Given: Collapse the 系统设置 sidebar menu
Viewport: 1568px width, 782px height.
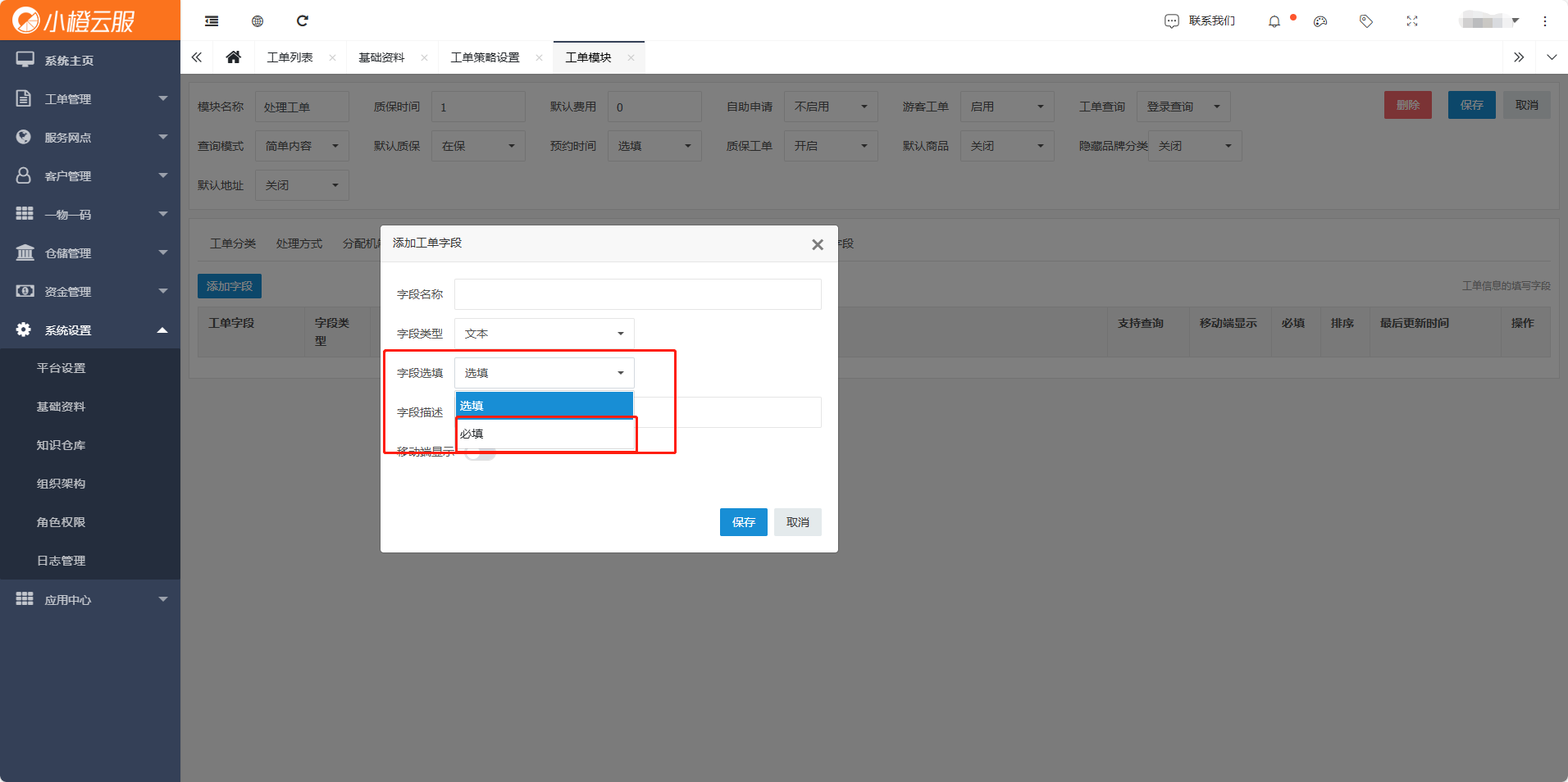Looking at the screenshot, I should coord(90,330).
